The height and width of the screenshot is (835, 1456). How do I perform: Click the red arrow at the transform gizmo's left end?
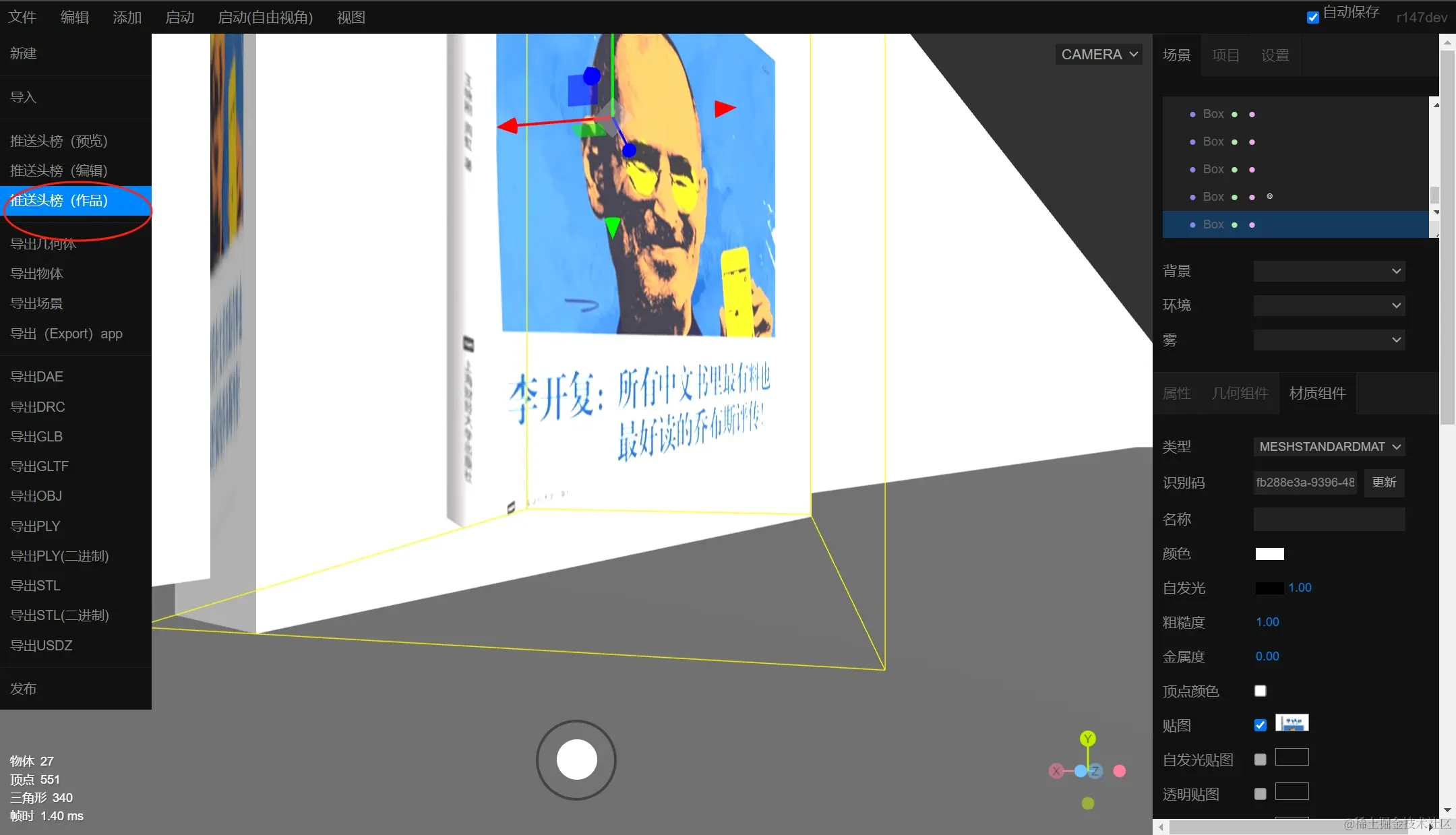click(507, 126)
